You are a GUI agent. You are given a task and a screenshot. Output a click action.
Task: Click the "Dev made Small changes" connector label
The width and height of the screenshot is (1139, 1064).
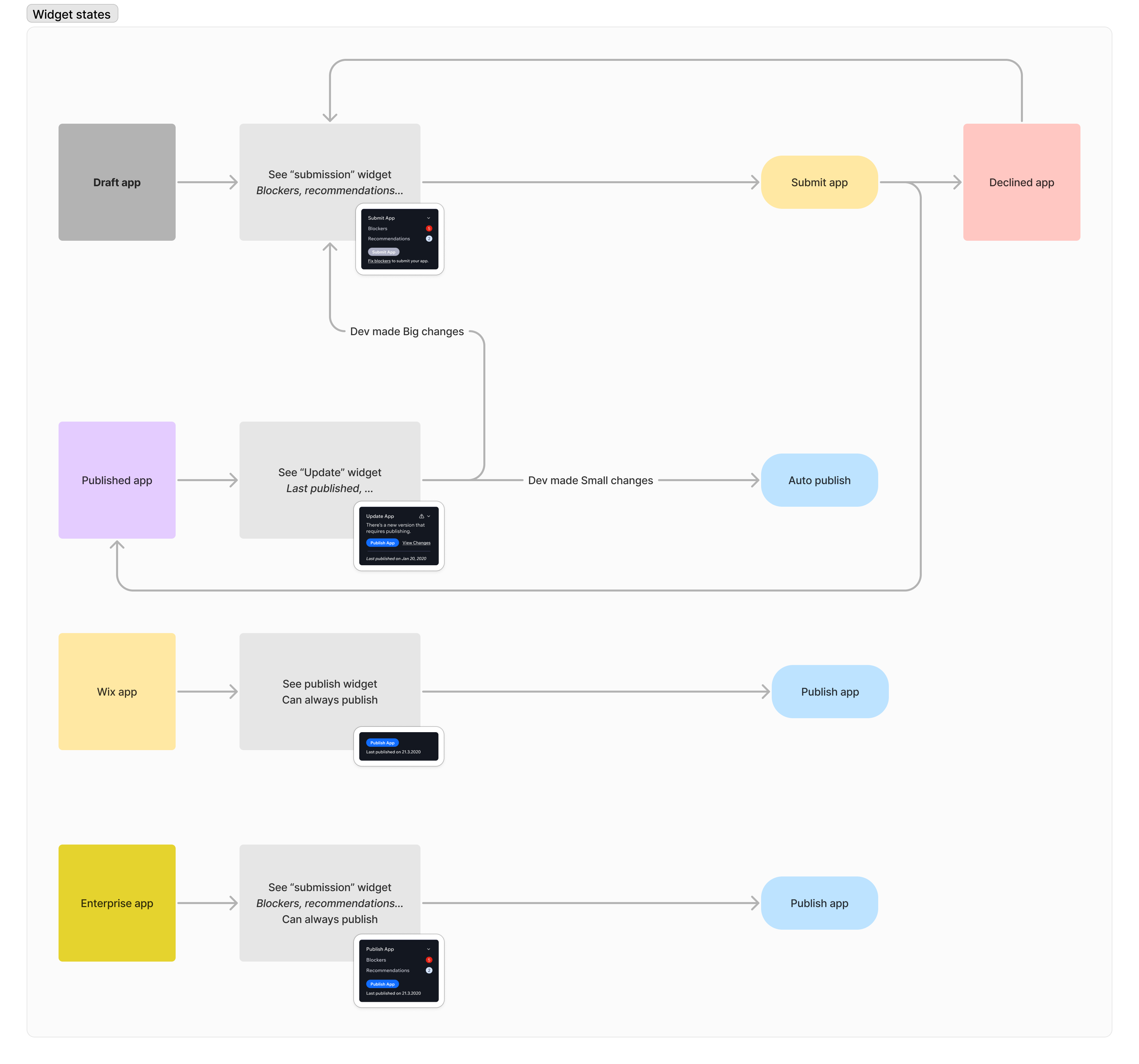tap(590, 480)
